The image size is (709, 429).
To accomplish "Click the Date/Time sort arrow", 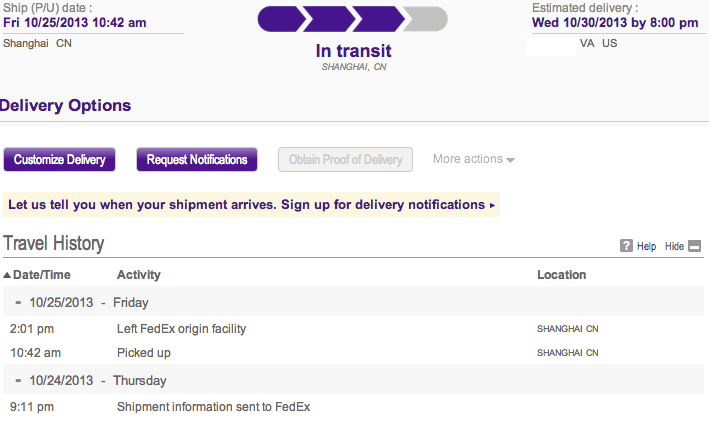I will (7, 275).
